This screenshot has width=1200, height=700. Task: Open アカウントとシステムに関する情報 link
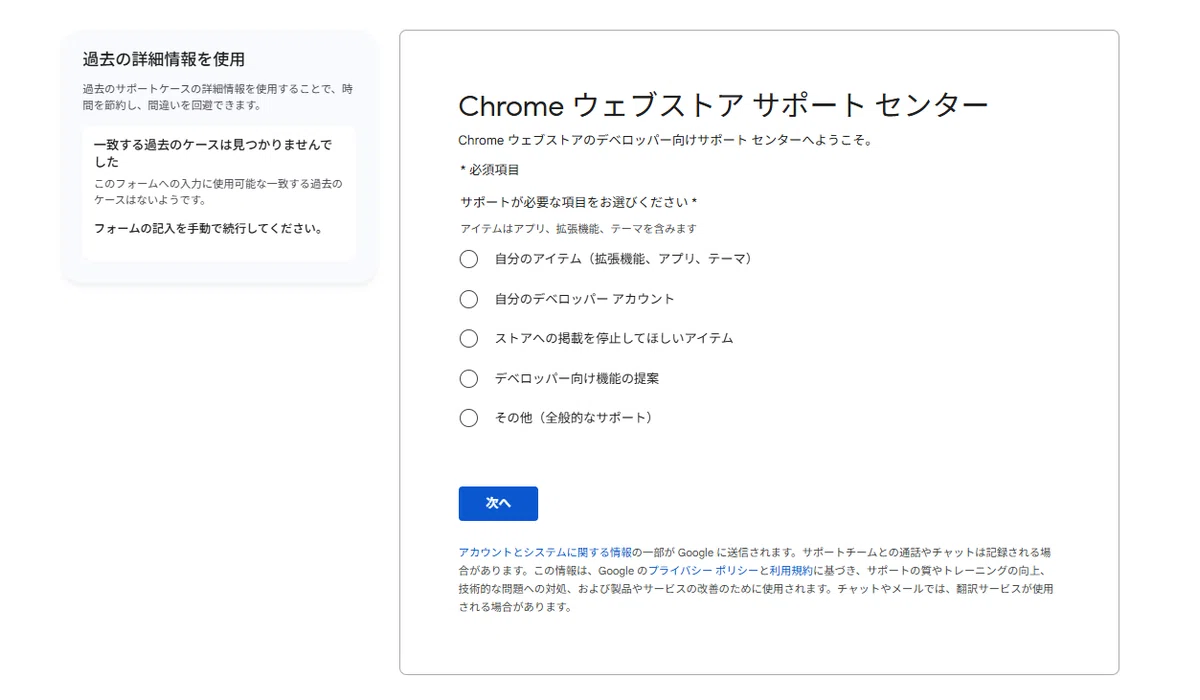(x=545, y=552)
